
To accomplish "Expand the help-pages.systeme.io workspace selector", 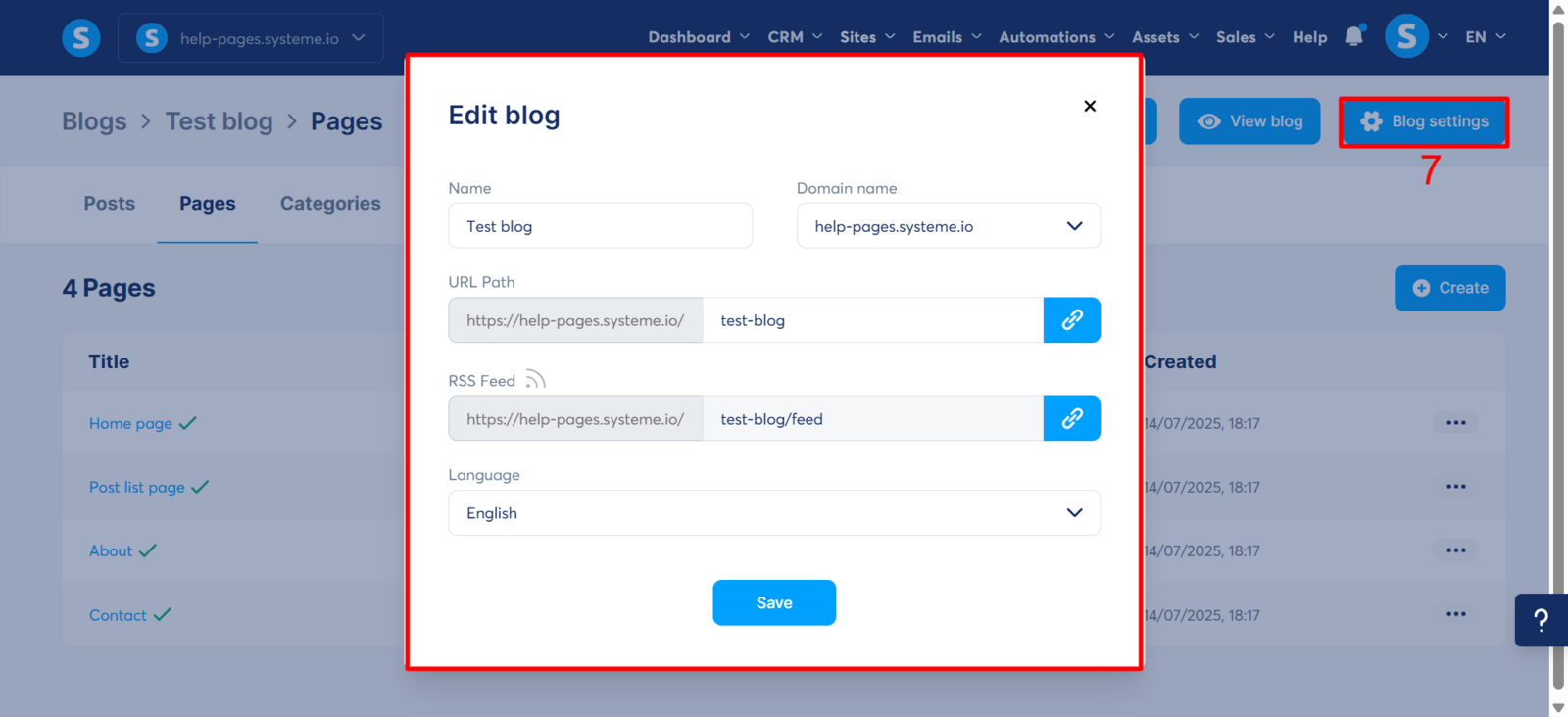I will 251,38.
